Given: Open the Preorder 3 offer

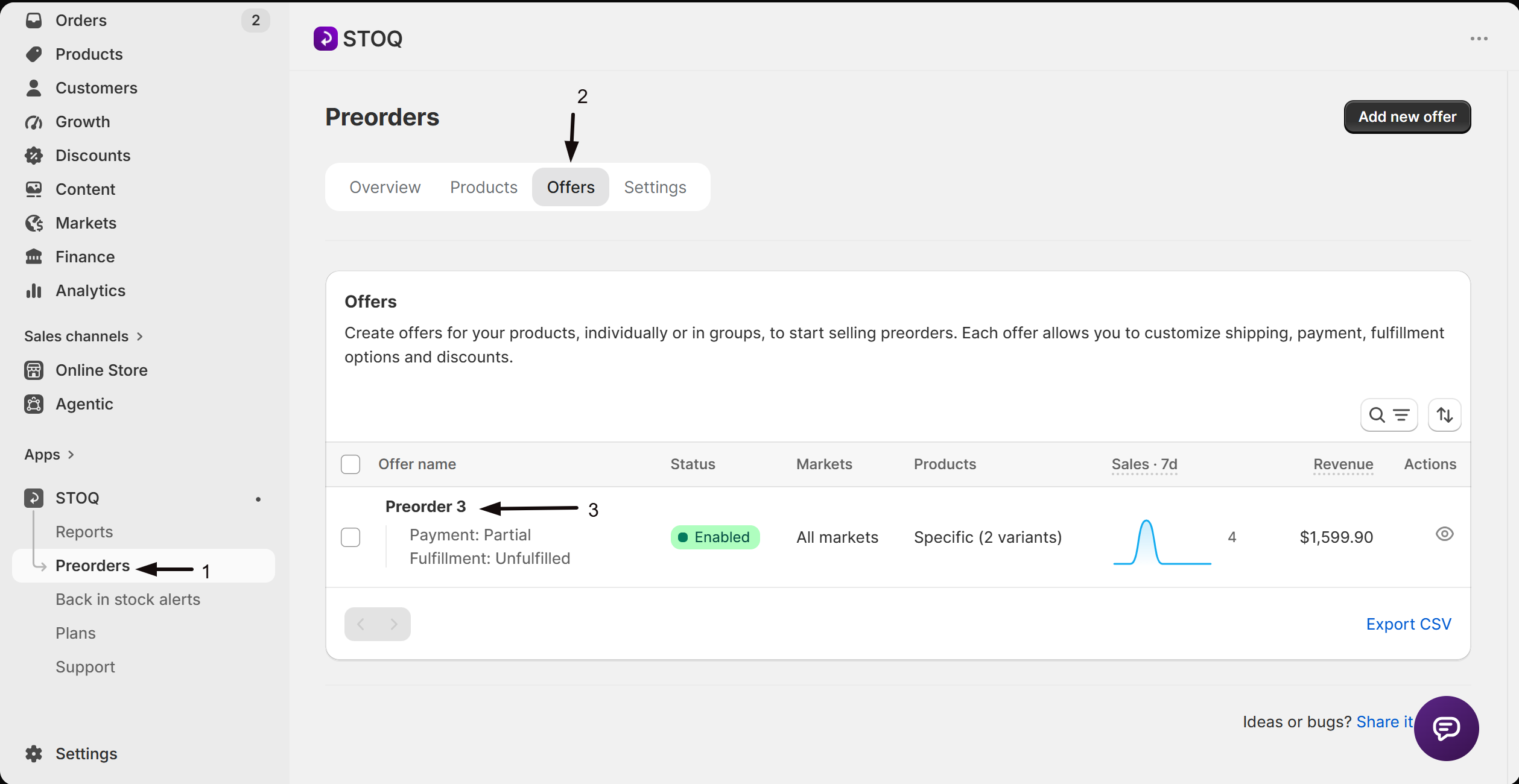Looking at the screenshot, I should 425,507.
